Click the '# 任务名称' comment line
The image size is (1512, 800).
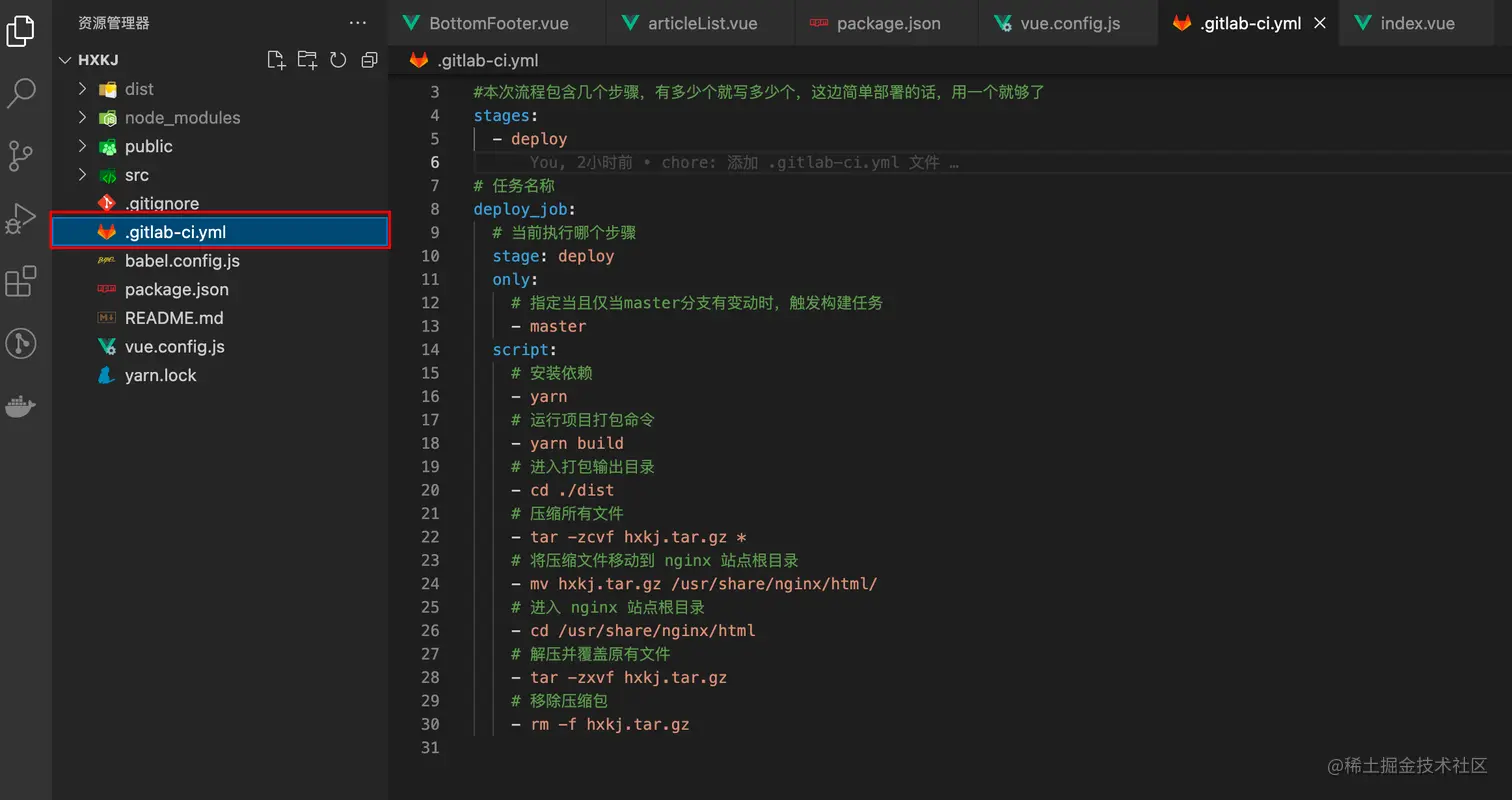(x=514, y=186)
